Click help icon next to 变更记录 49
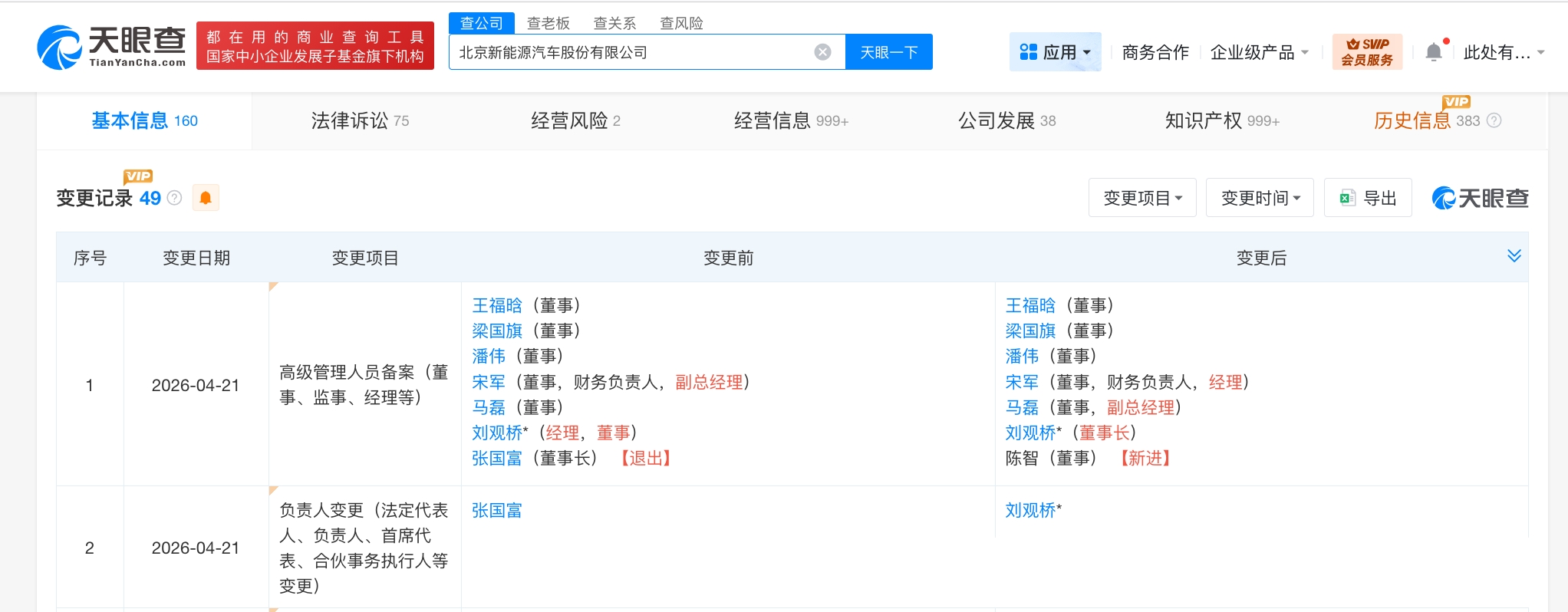This screenshot has height=612, width=1568. pyautogui.click(x=175, y=198)
